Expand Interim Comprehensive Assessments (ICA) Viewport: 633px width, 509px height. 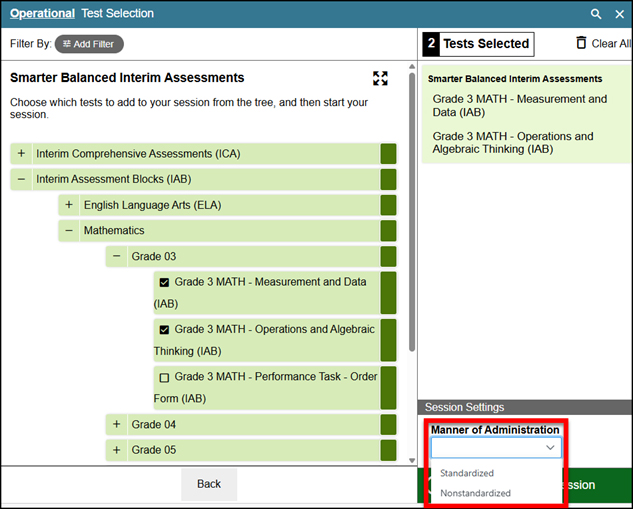click(x=21, y=154)
